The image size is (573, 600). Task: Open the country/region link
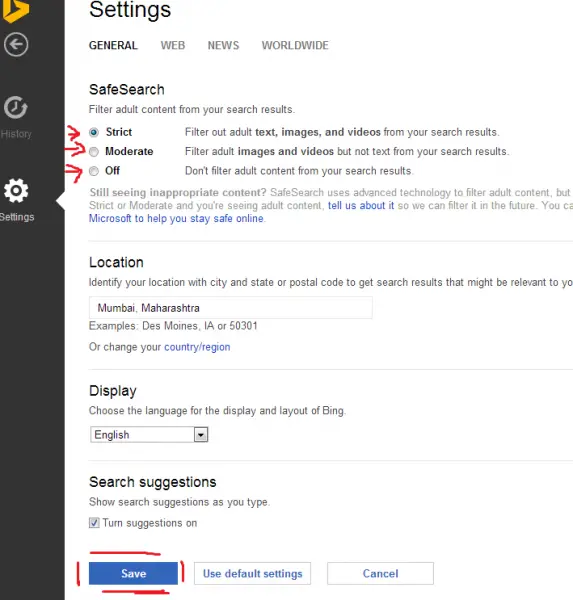[197, 347]
